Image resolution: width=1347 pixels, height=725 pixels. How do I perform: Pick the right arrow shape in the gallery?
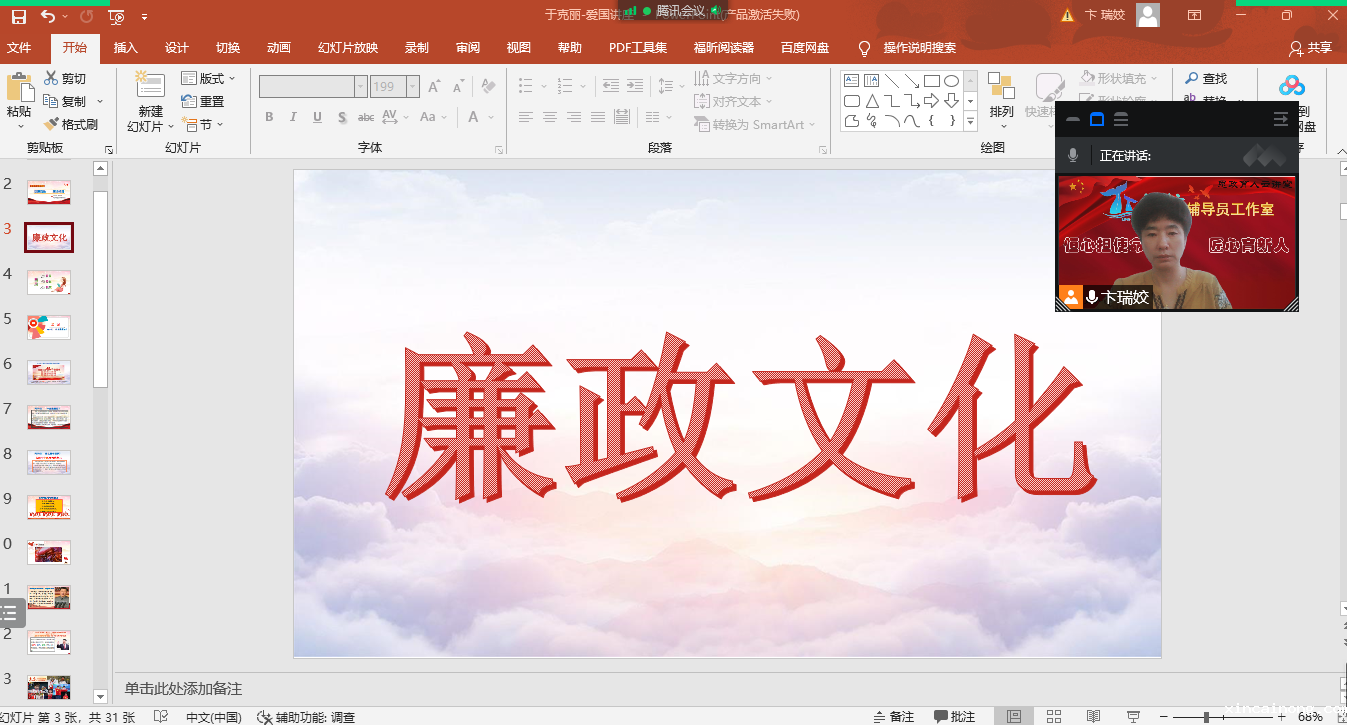(x=931, y=101)
